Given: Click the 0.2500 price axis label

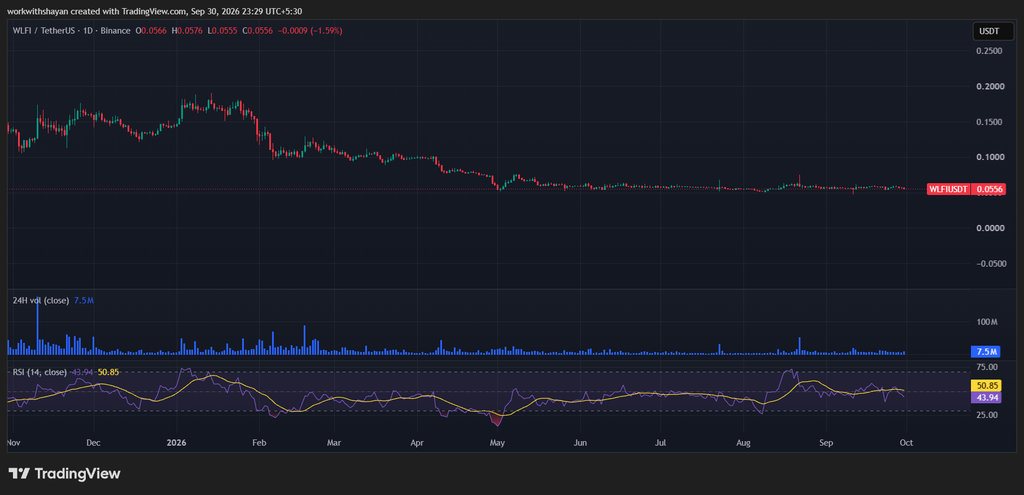Looking at the screenshot, I should click(x=987, y=51).
